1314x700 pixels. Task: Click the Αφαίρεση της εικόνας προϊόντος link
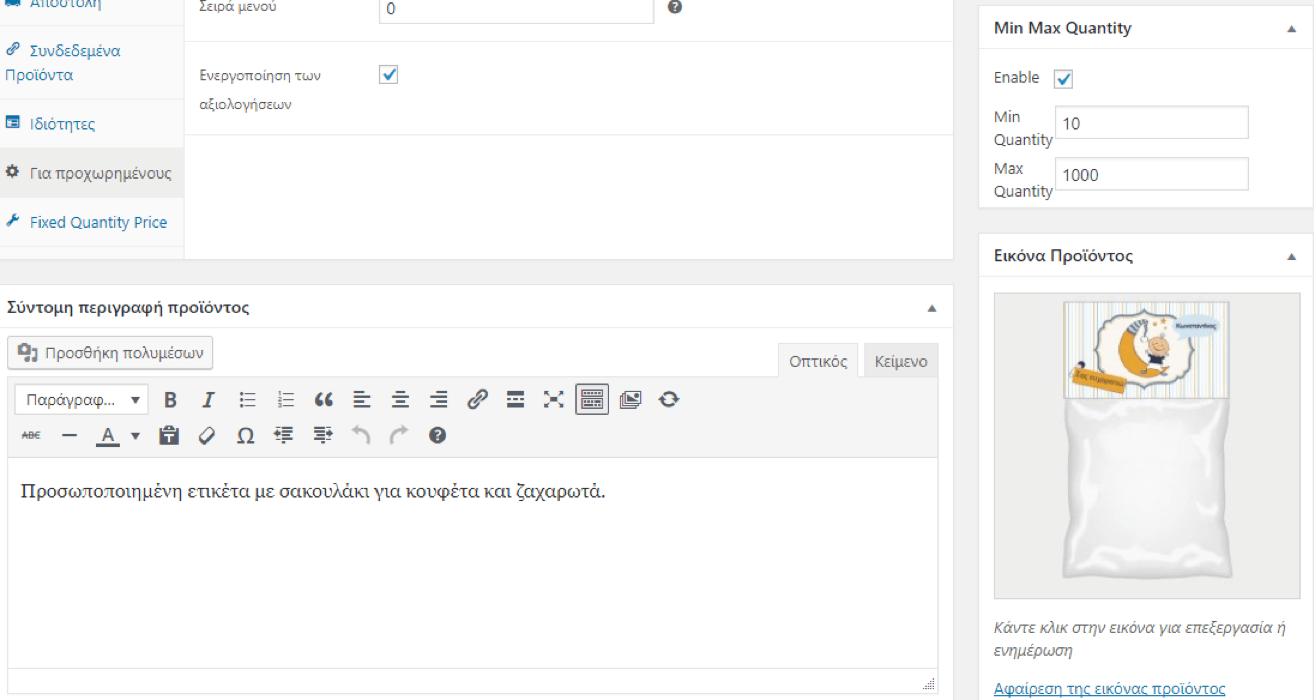(x=1109, y=688)
